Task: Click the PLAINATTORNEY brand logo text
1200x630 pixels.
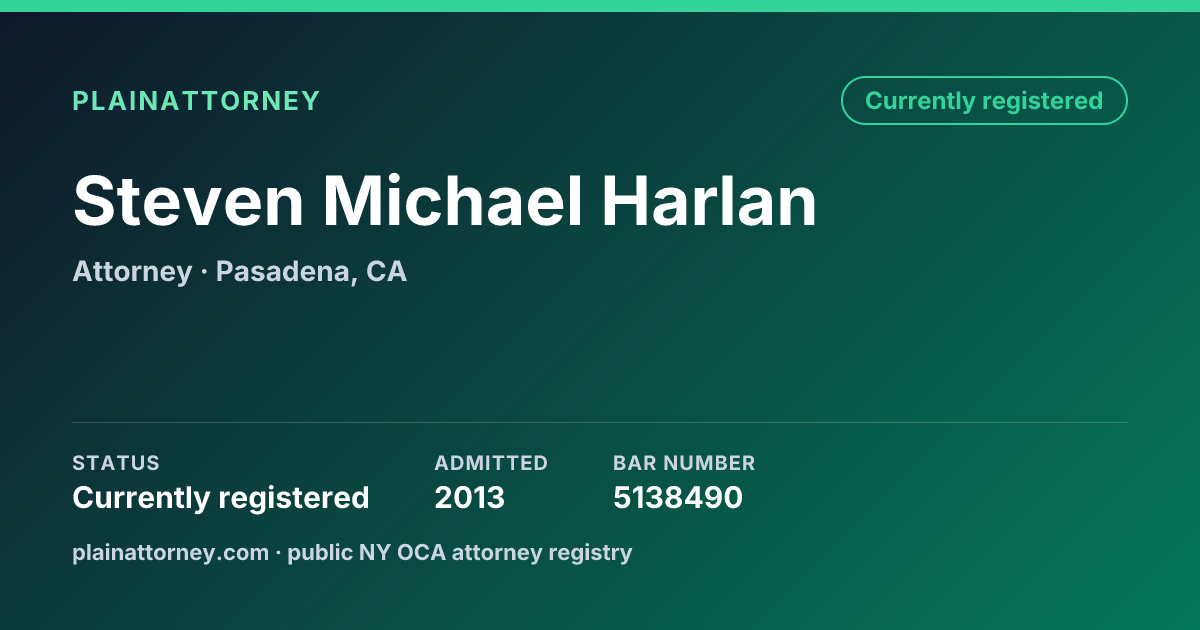Action: pos(196,101)
